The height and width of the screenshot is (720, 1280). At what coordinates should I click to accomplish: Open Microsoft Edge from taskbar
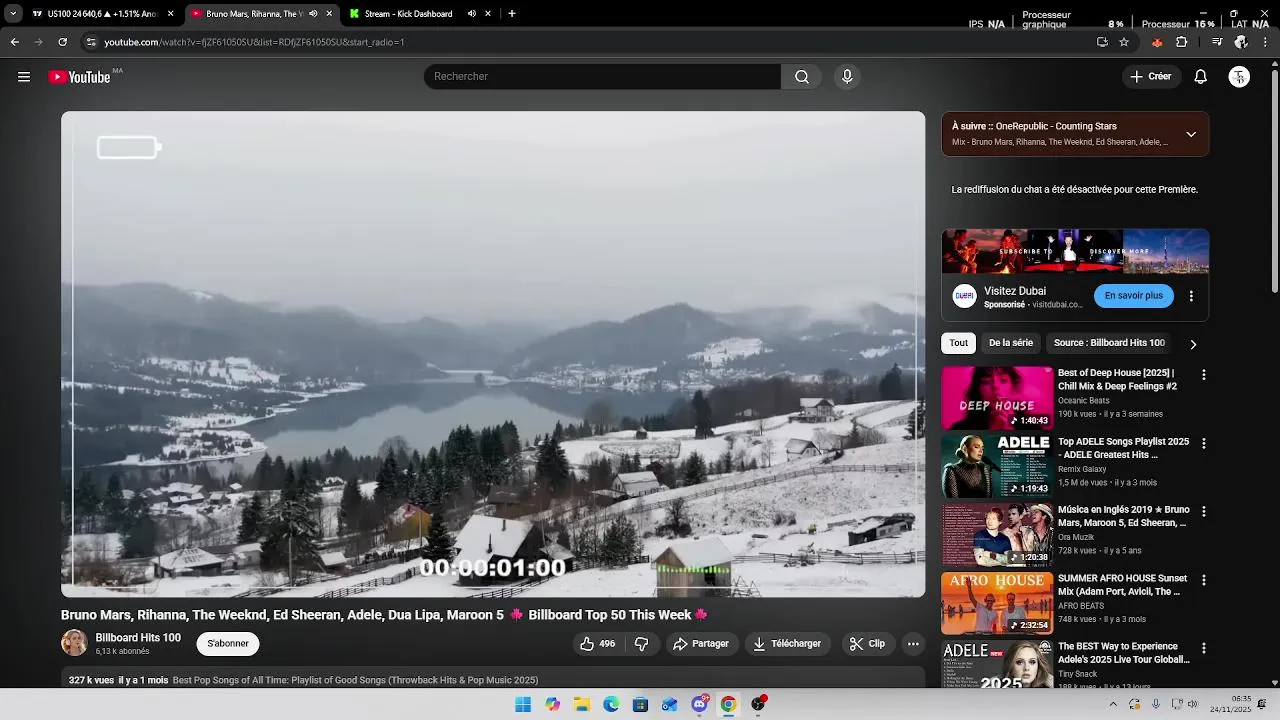coord(611,704)
